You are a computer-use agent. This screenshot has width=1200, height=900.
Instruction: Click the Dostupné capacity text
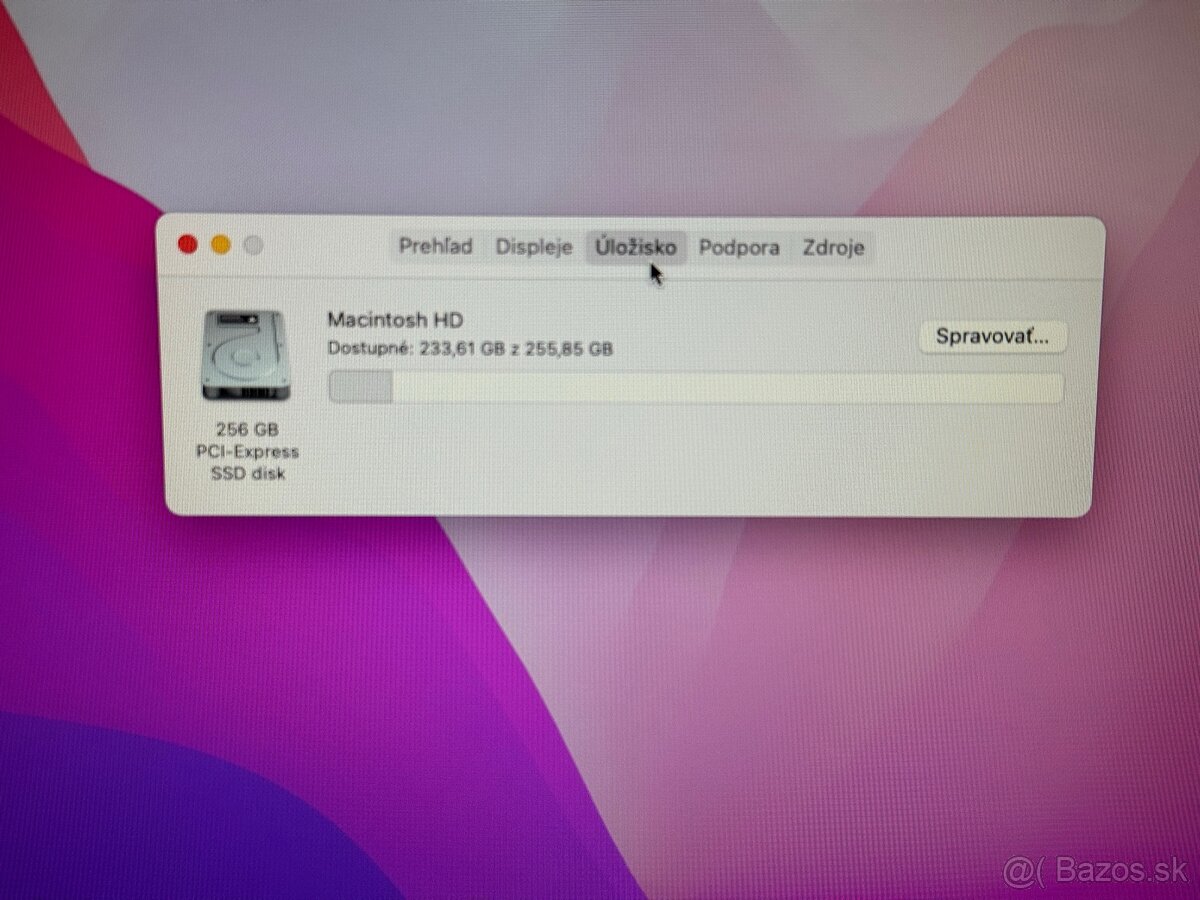(471, 348)
